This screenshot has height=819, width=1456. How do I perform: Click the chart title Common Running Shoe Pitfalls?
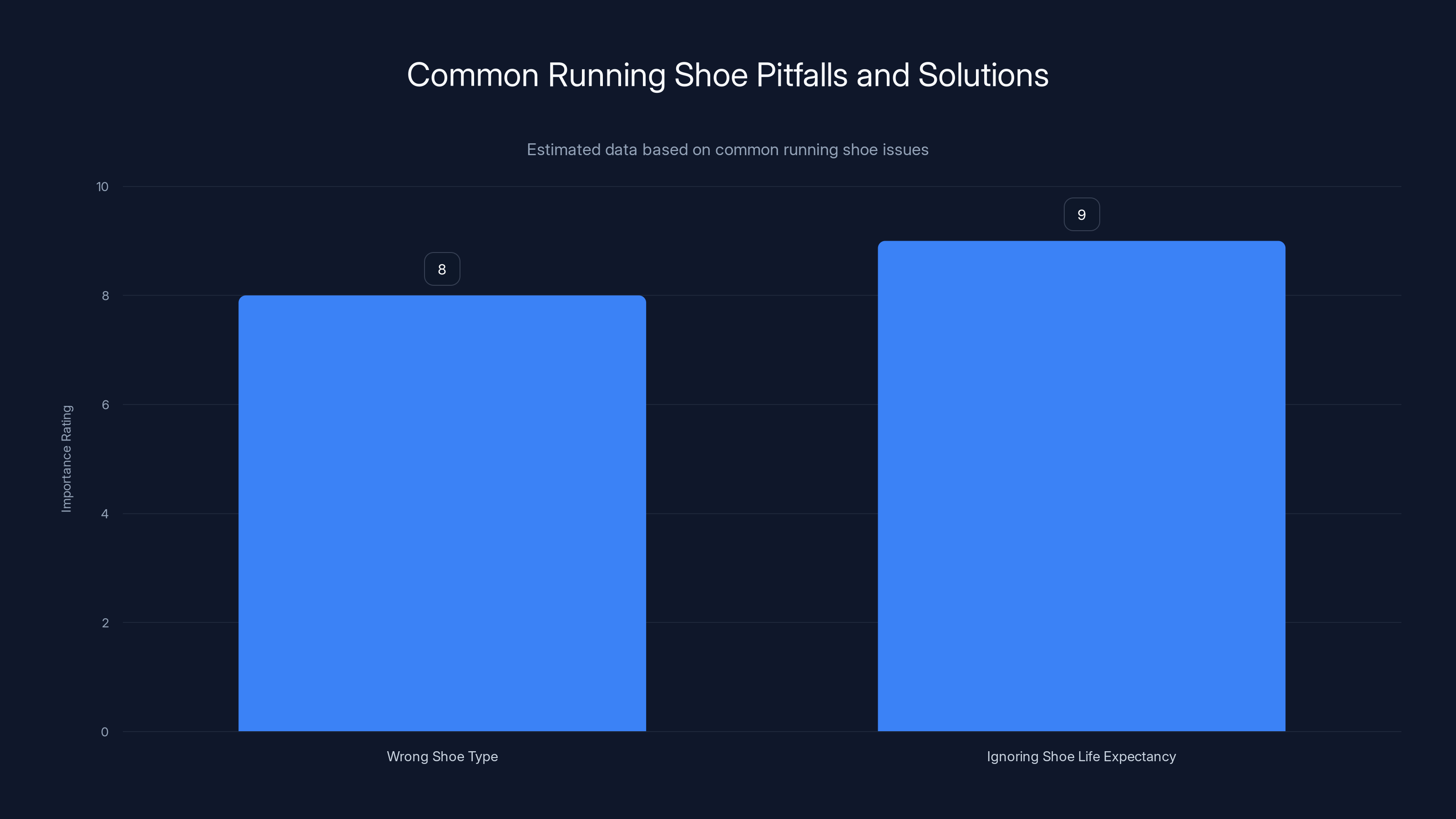click(x=728, y=75)
